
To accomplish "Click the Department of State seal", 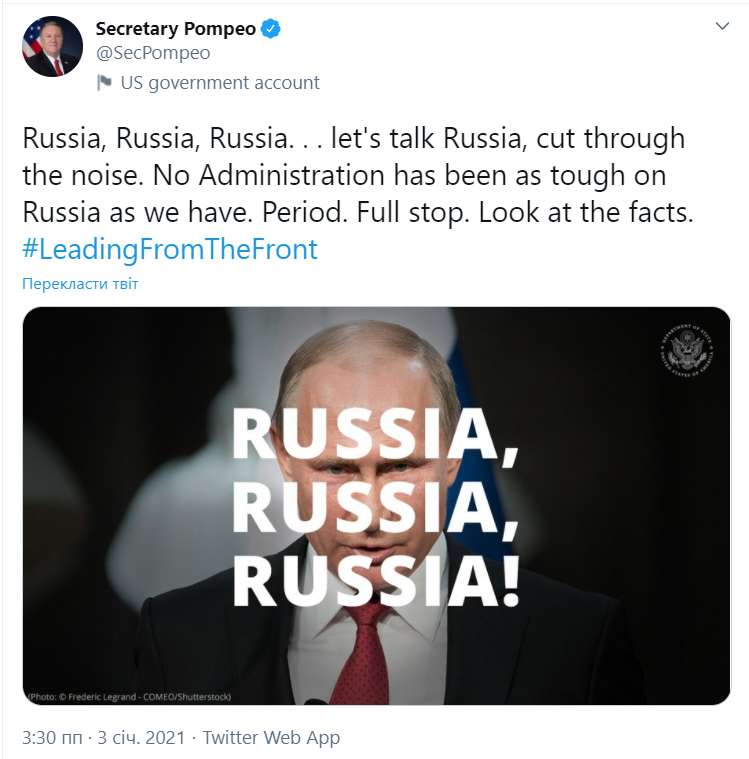I will [x=687, y=353].
